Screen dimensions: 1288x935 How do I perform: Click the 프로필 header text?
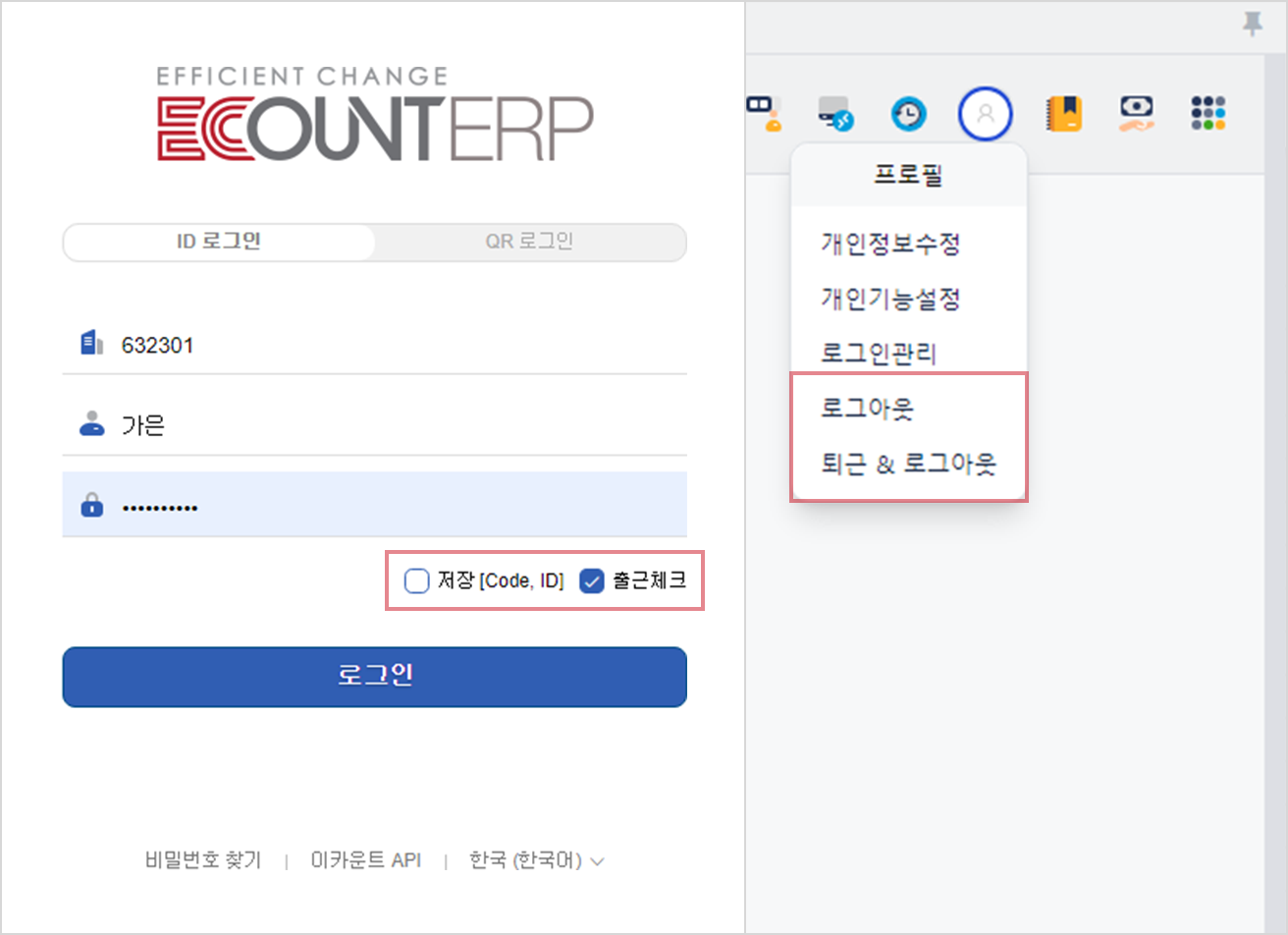[x=908, y=175]
